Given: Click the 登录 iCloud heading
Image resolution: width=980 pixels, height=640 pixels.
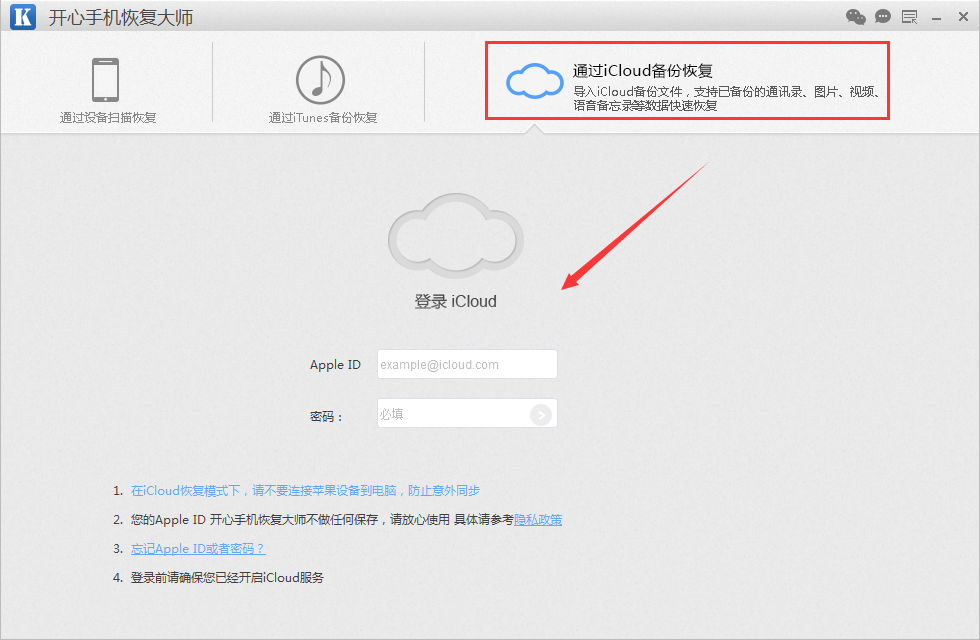Looking at the screenshot, I should (455, 301).
